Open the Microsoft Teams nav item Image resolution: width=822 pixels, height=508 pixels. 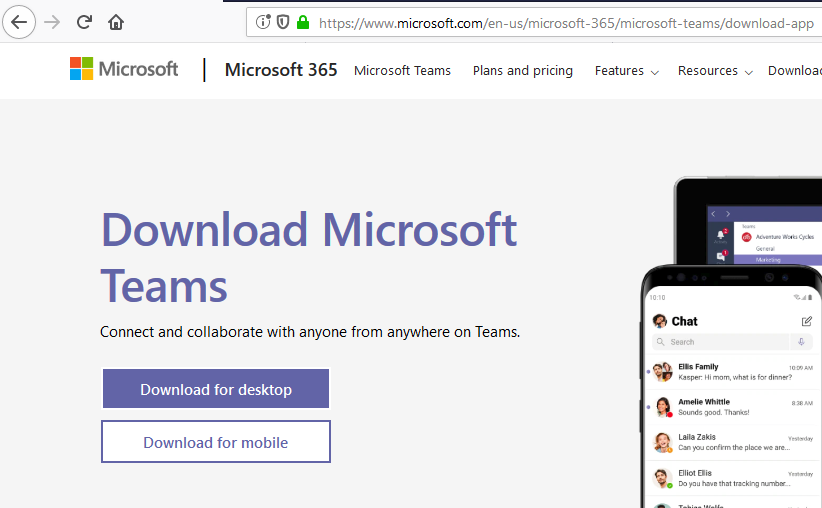[402, 71]
